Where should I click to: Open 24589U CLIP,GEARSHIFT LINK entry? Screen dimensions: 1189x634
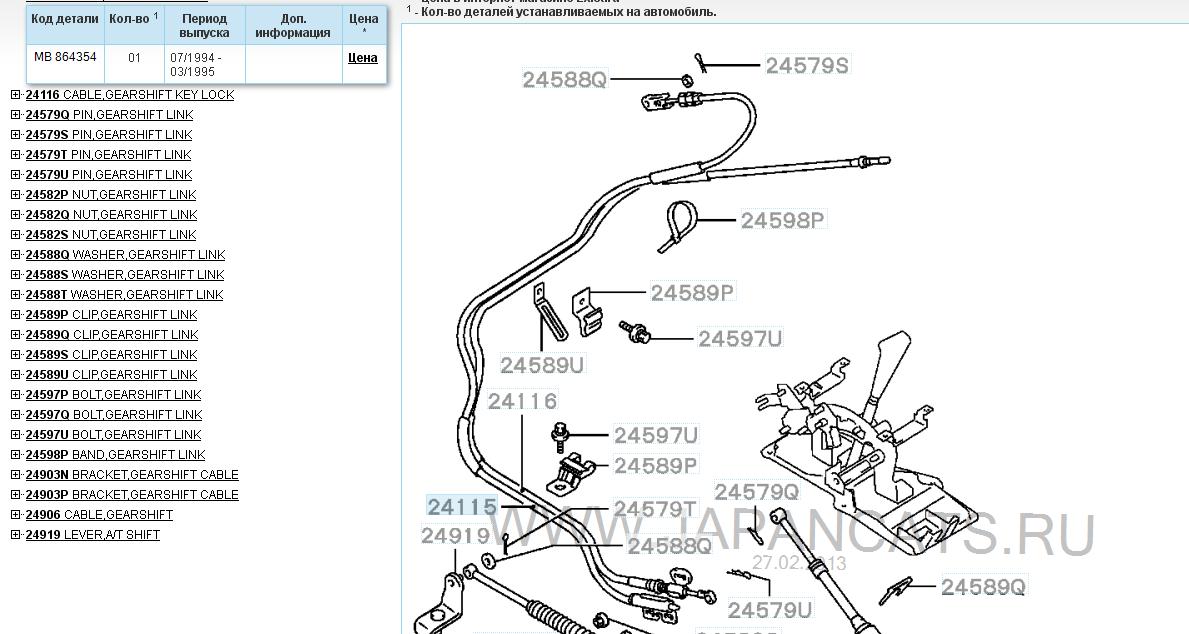[111, 375]
